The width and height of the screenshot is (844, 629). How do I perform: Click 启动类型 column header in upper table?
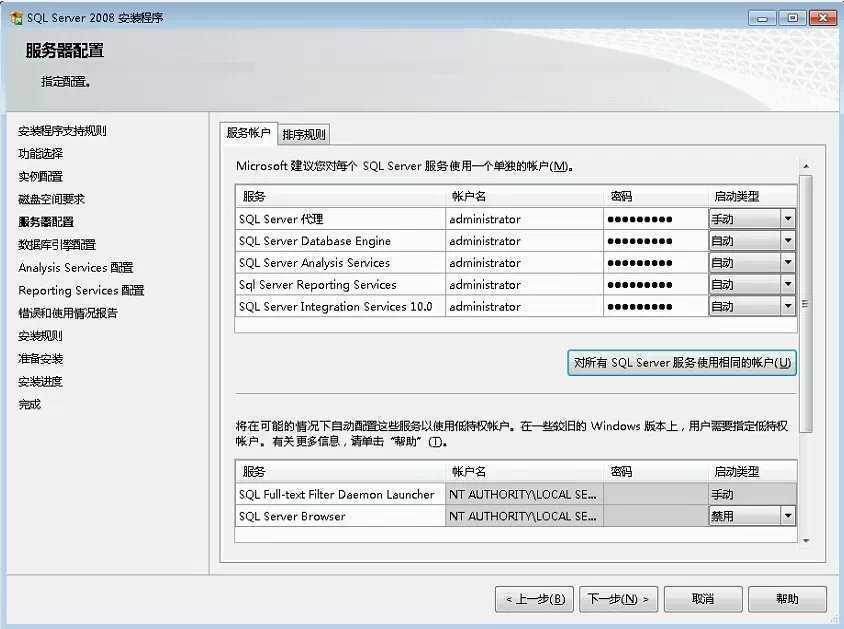pyautogui.click(x=752, y=196)
